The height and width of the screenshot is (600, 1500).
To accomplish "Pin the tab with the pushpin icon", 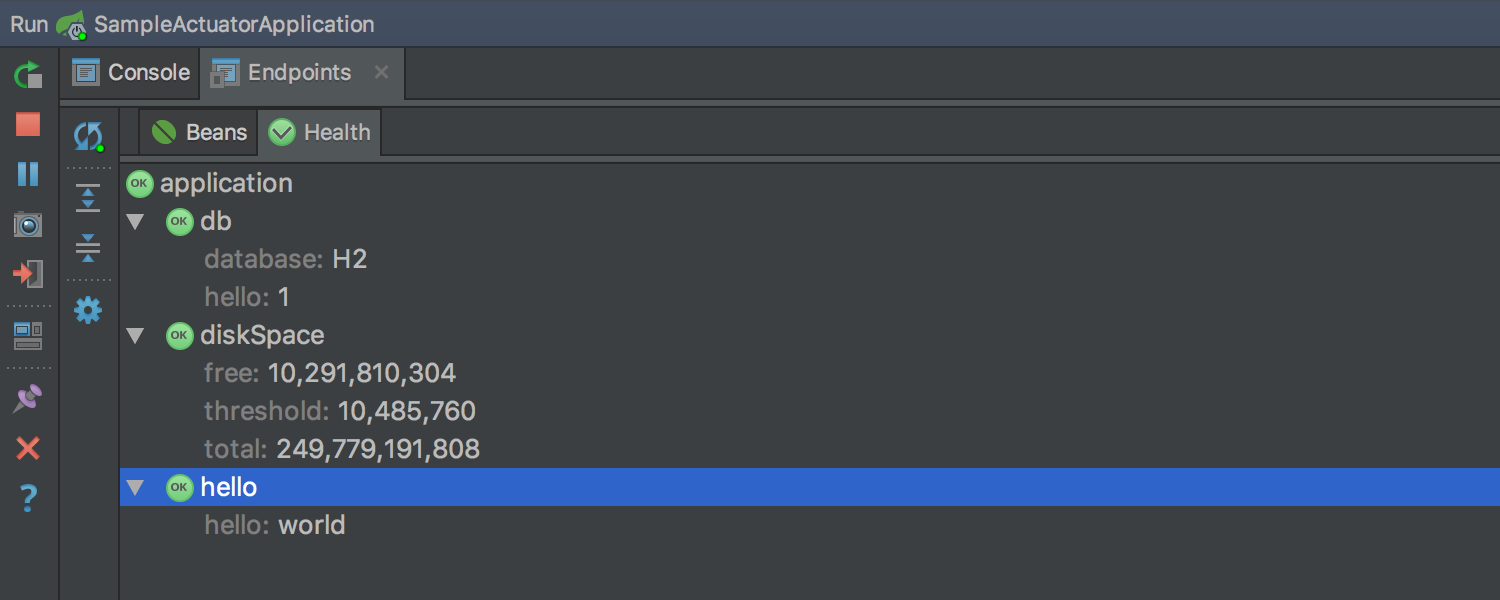I will tap(28, 399).
